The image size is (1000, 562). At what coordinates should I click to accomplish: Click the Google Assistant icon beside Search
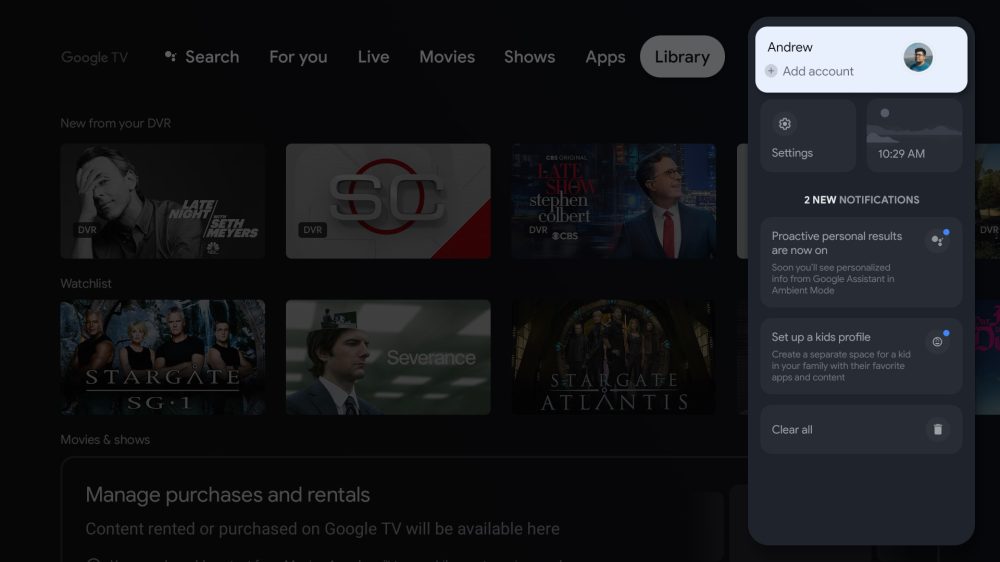point(171,57)
